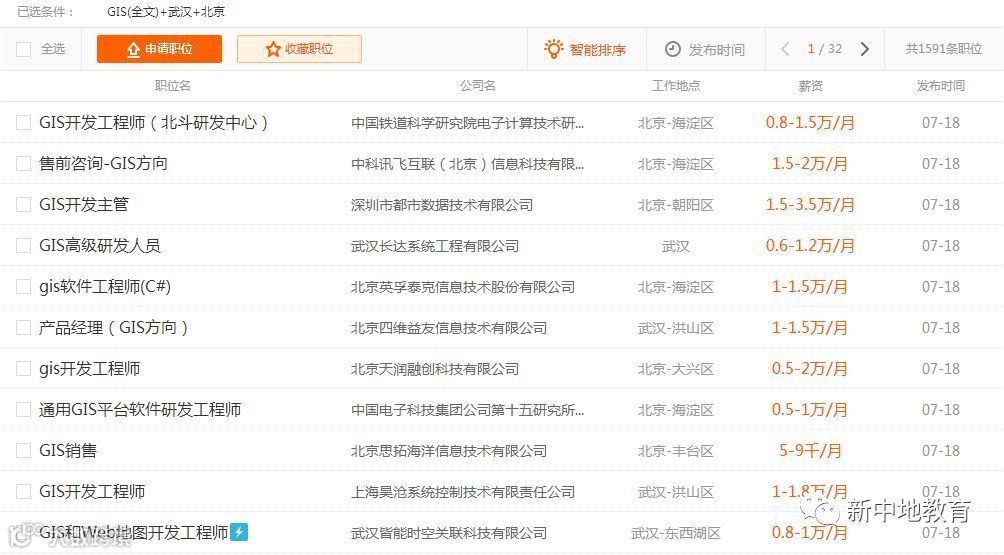This screenshot has width=1004, height=555.
Task: Check the box for gis软件工程师(C#)
Action: pos(24,286)
